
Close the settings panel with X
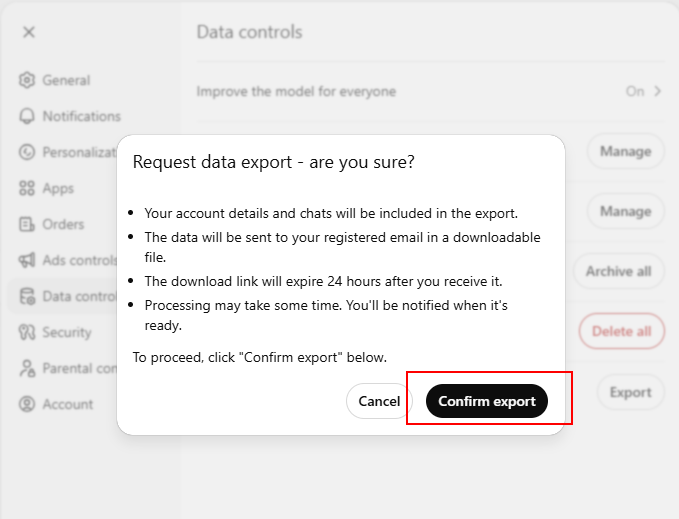[29, 32]
